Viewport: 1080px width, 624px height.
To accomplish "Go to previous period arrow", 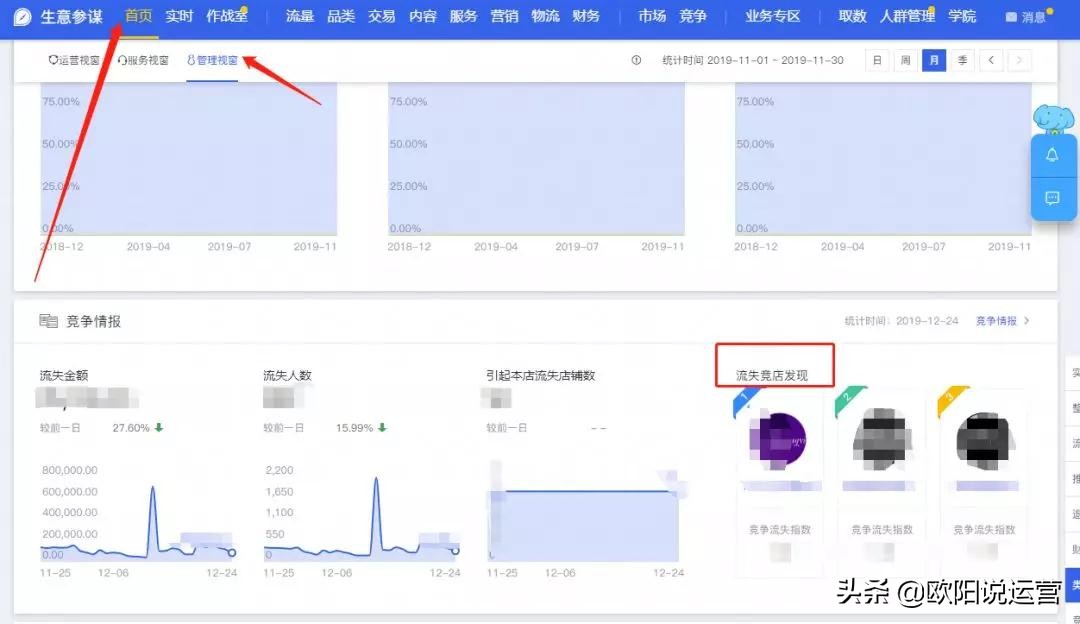I will pos(991,61).
